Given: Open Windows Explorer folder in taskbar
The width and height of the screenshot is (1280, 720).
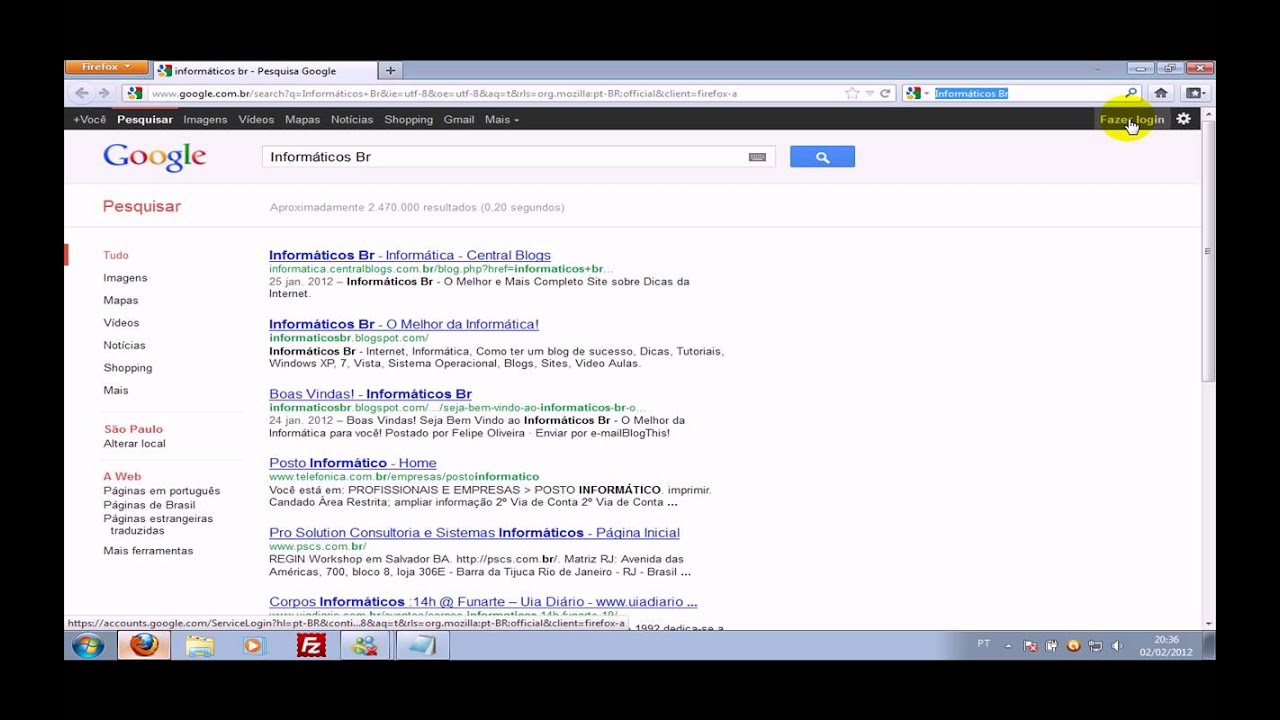Looking at the screenshot, I should [x=200, y=646].
